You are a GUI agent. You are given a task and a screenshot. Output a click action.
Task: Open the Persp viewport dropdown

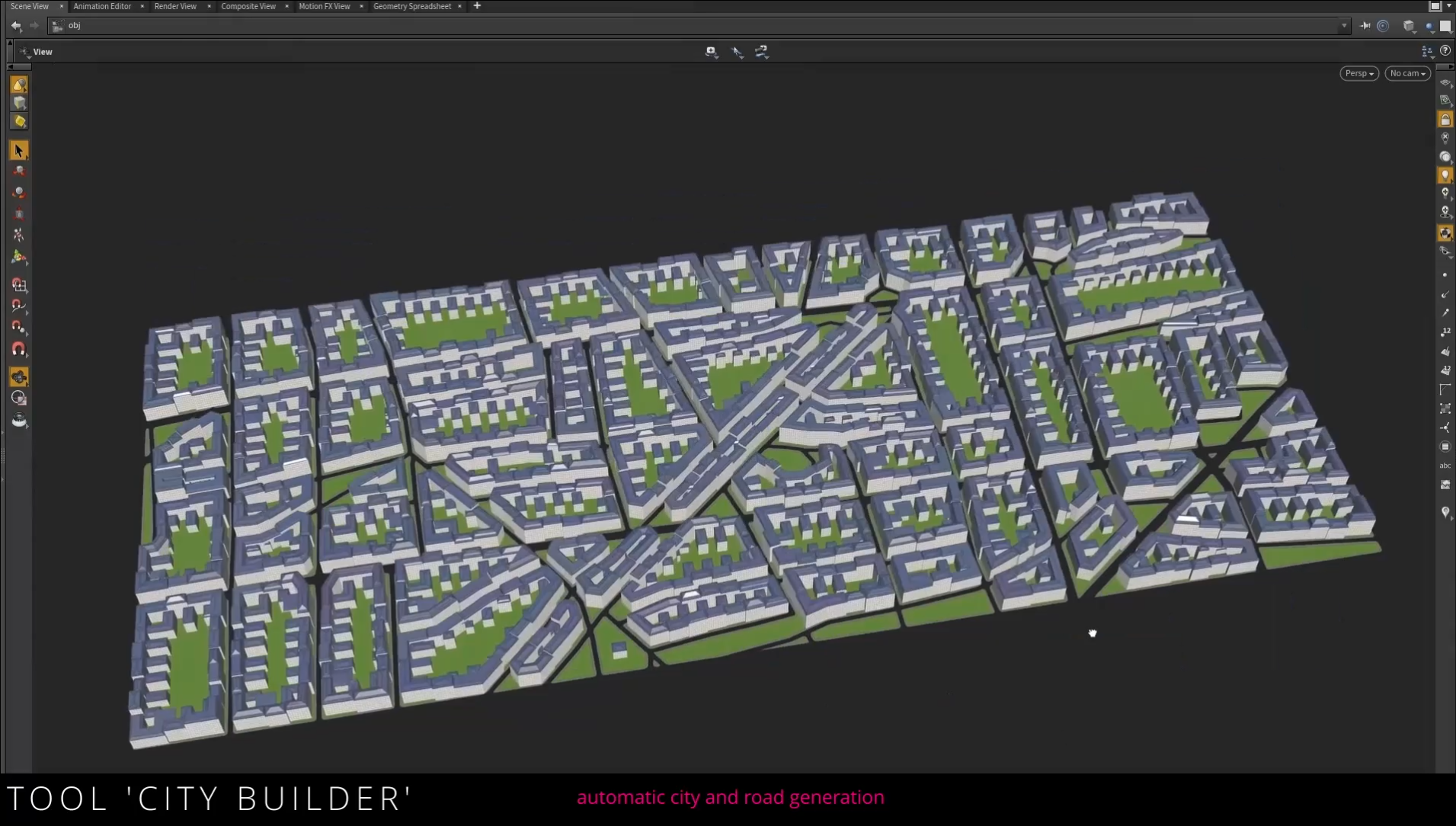click(x=1359, y=73)
